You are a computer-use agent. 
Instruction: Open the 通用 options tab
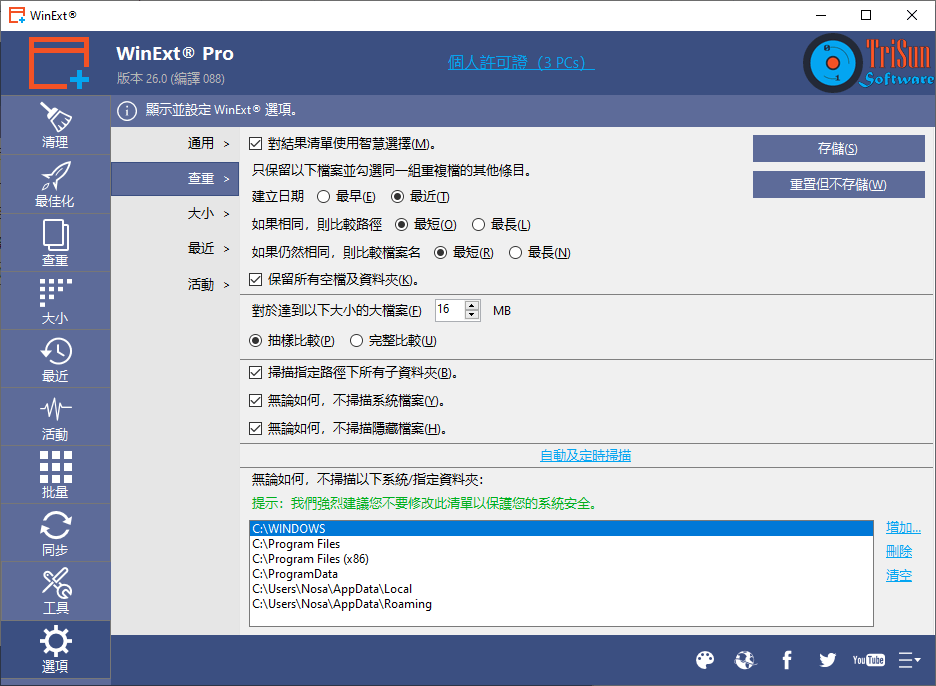[175, 143]
